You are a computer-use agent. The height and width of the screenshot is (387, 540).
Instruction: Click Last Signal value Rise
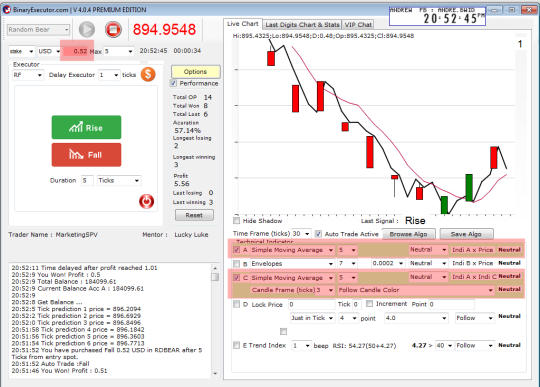(x=415, y=220)
